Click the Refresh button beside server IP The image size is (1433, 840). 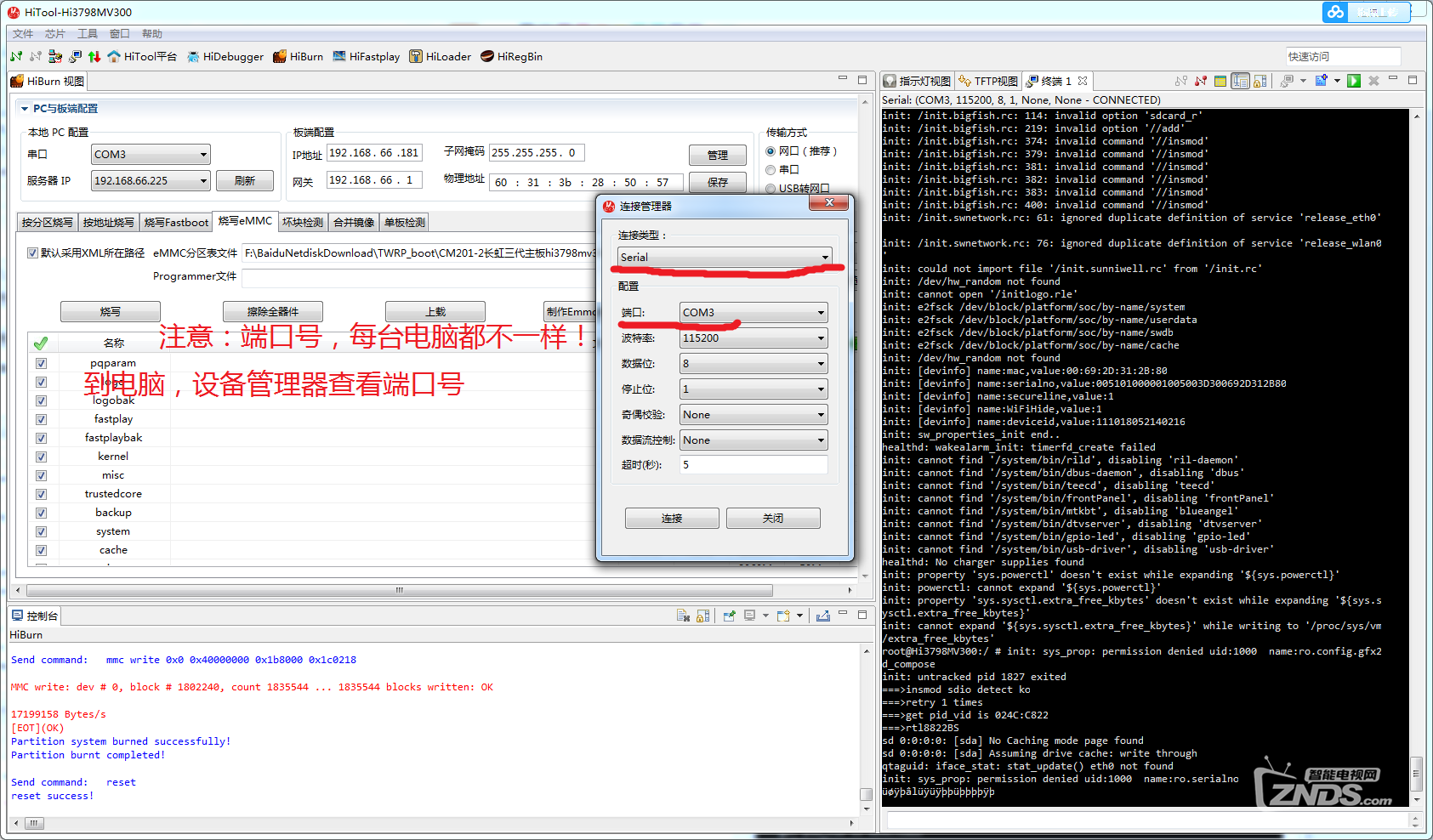[245, 181]
